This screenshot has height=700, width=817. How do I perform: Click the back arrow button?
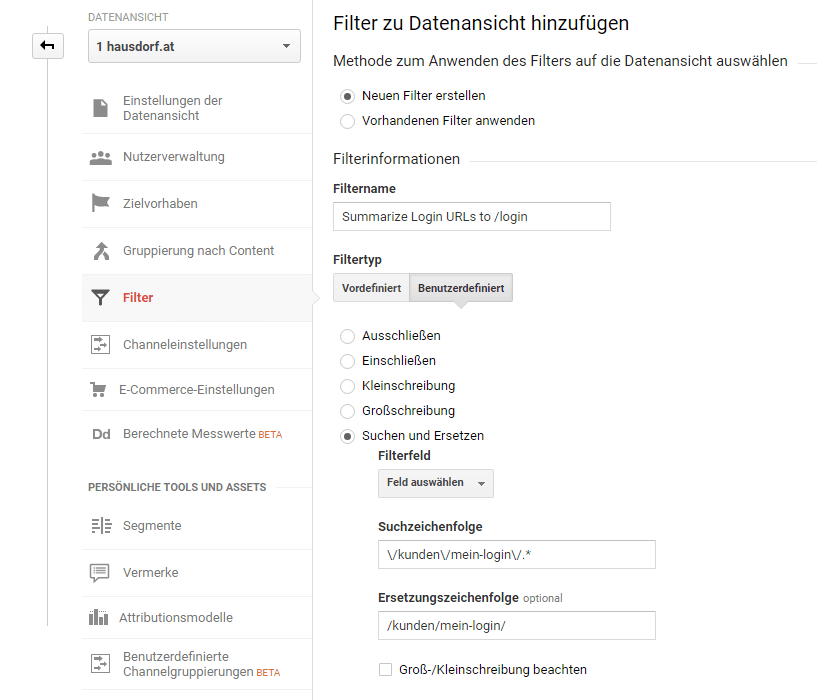point(47,45)
